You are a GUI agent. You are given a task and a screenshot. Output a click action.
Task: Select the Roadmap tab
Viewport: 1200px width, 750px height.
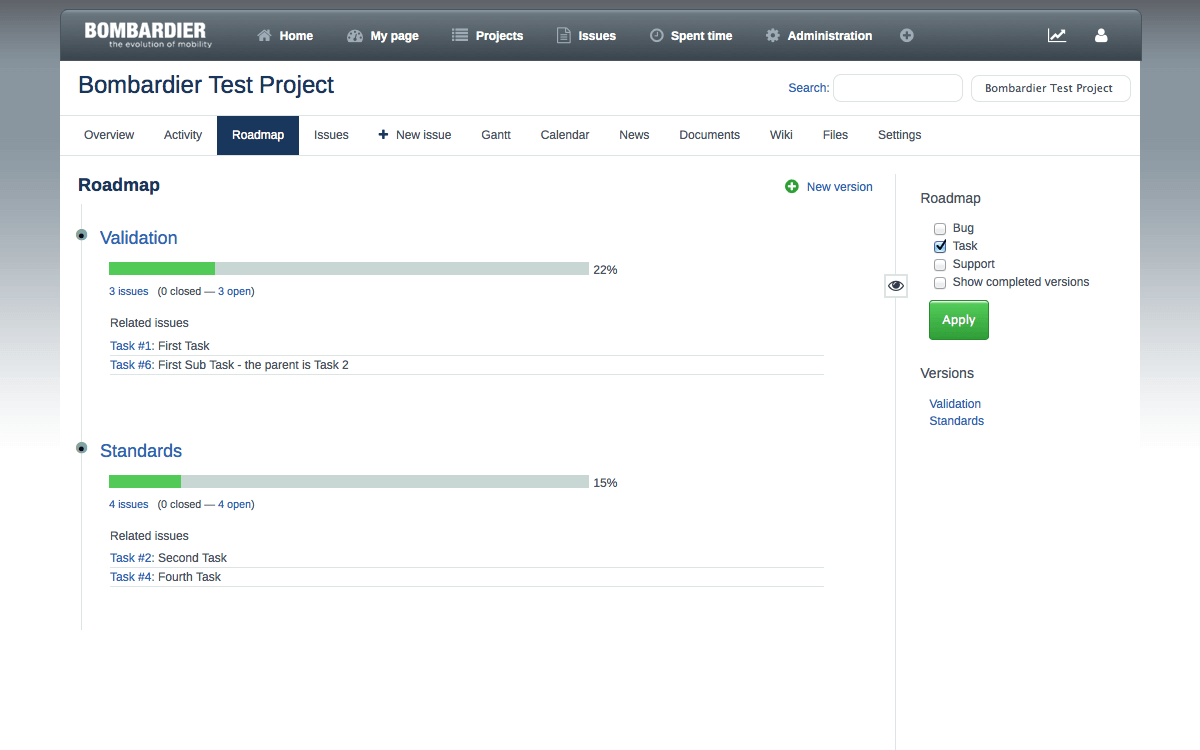point(258,135)
